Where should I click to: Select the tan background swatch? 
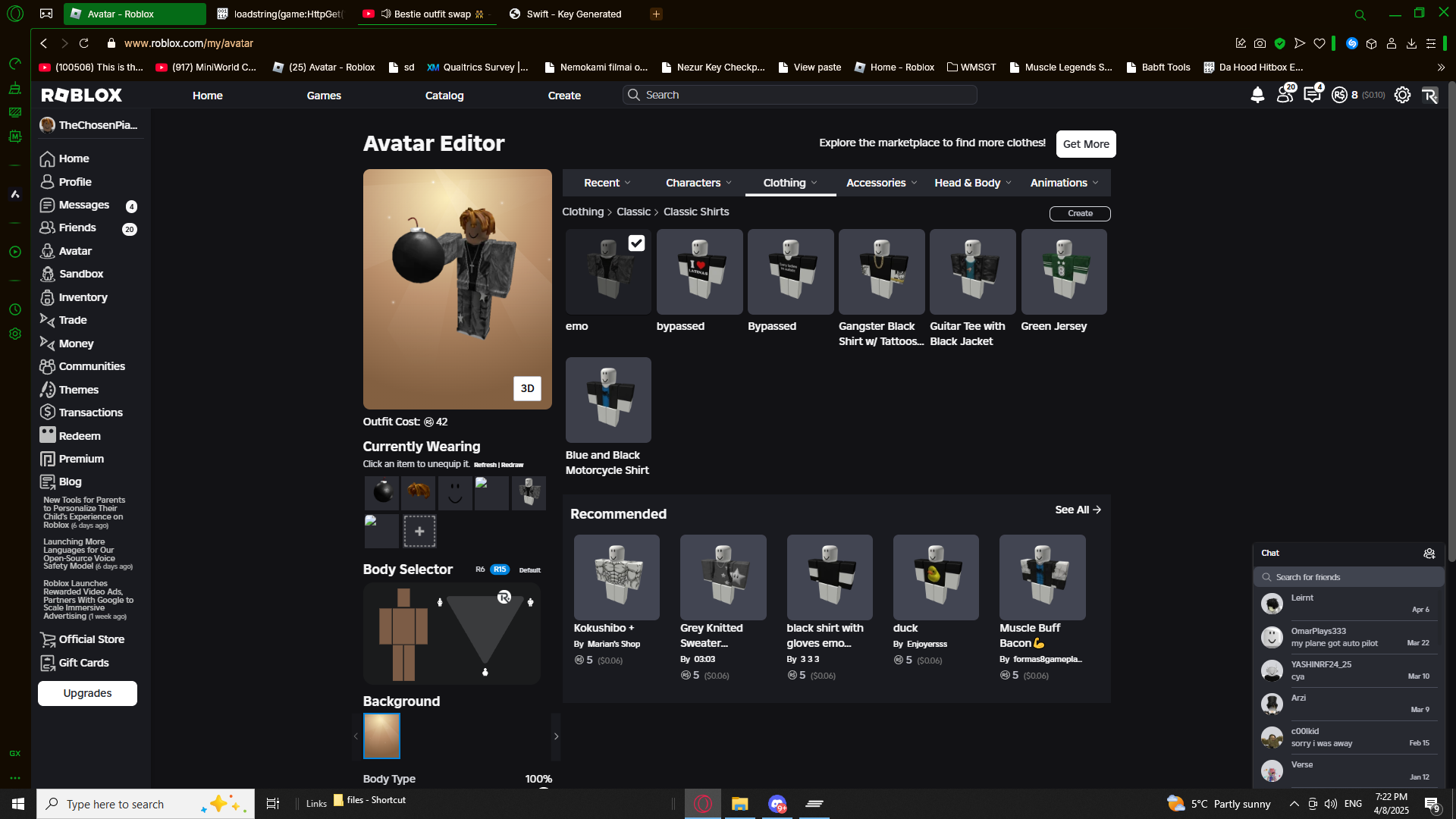[381, 736]
